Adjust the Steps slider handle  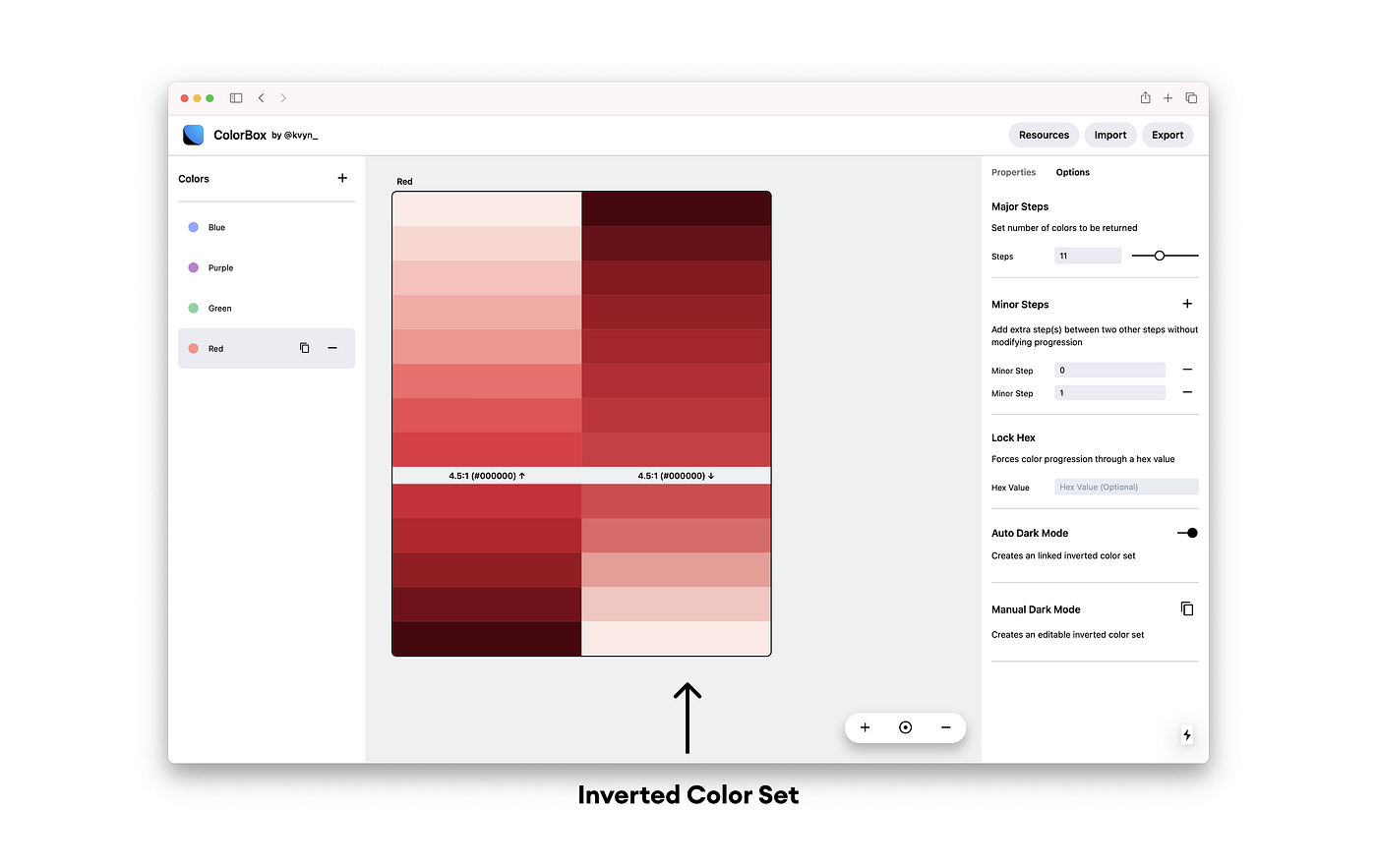click(1160, 256)
